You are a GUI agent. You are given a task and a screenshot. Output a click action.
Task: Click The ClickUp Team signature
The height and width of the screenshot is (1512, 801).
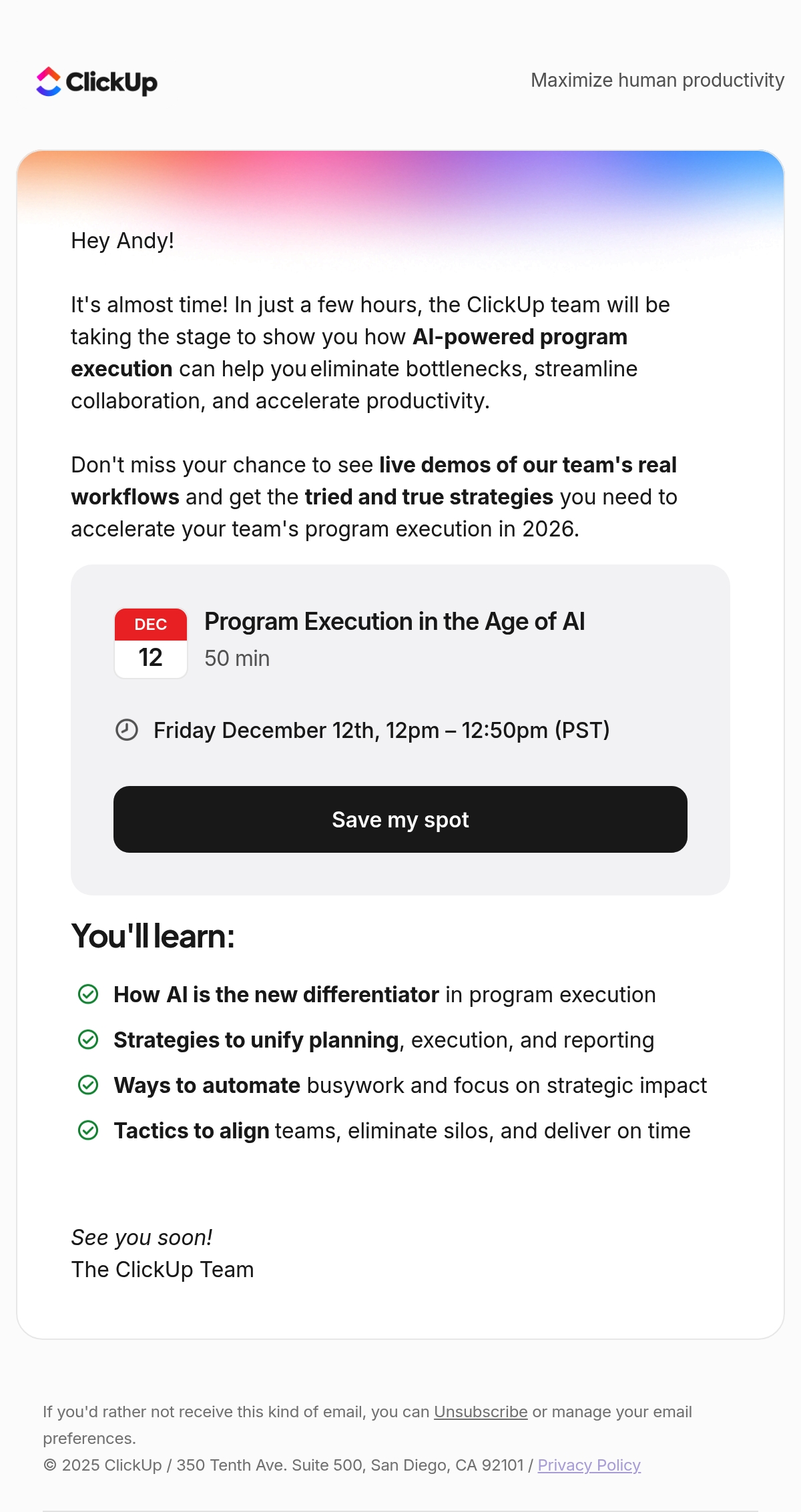tap(163, 1270)
